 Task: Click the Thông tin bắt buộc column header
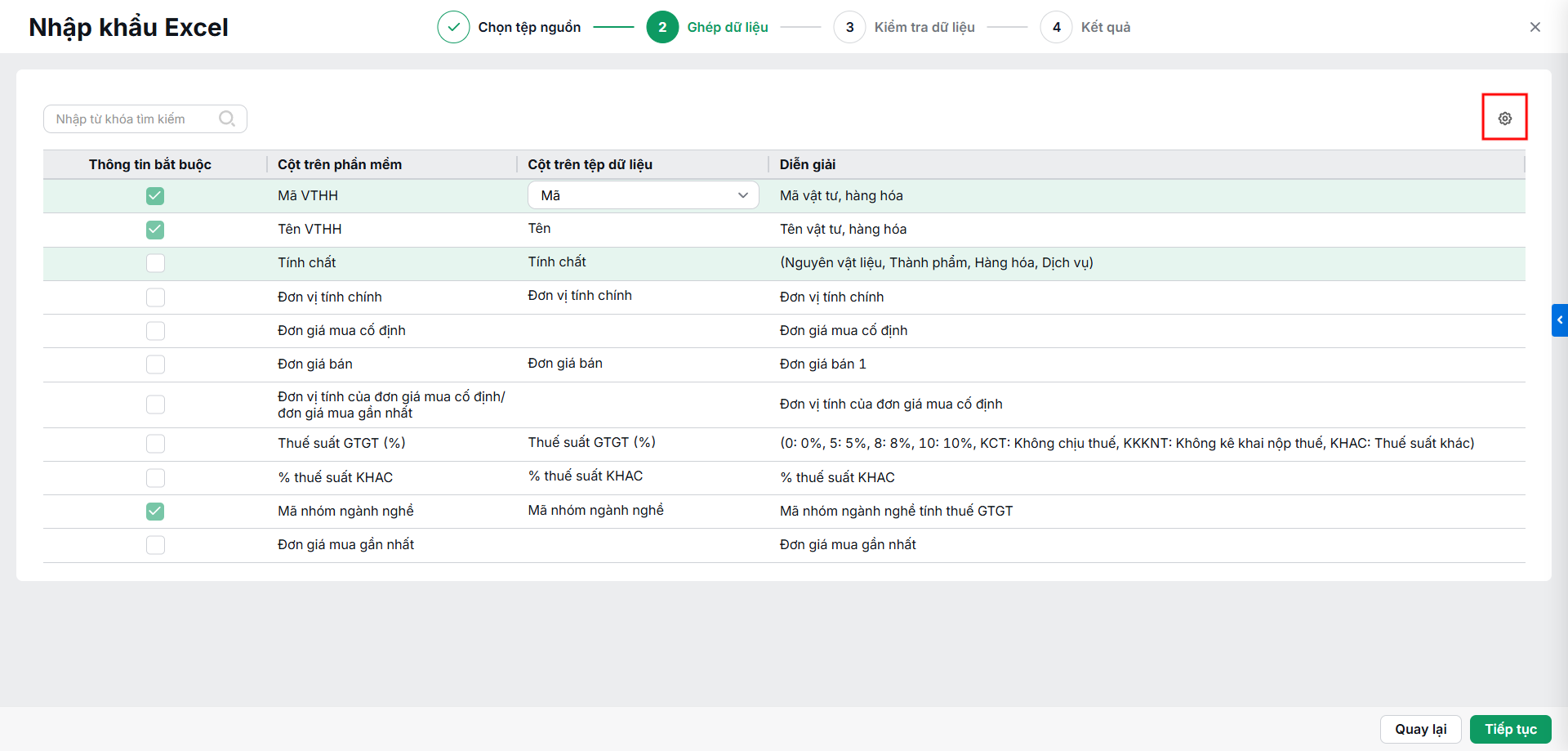point(150,164)
